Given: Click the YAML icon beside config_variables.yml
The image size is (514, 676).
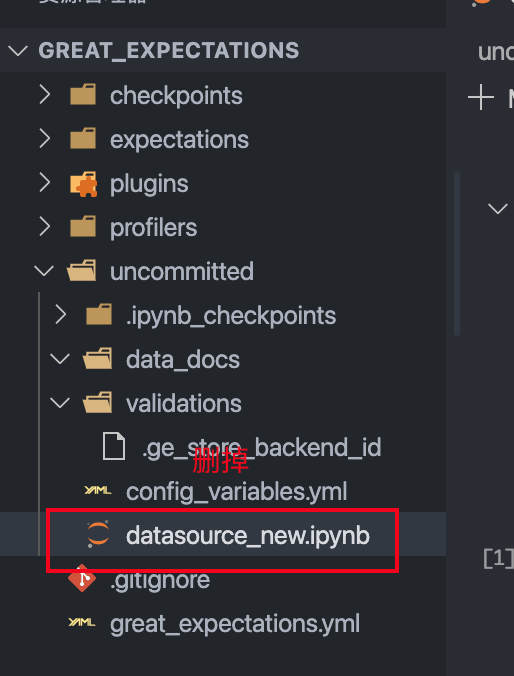Looking at the screenshot, I should click(98, 491).
